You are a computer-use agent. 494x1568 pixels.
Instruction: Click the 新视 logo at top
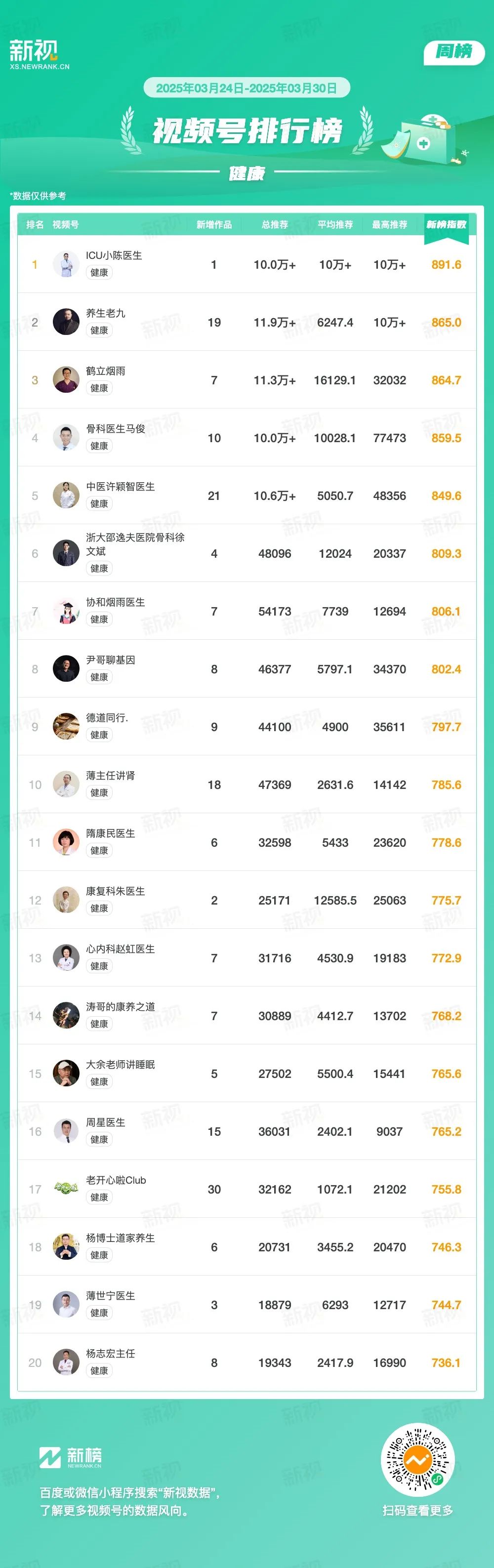click(x=39, y=54)
